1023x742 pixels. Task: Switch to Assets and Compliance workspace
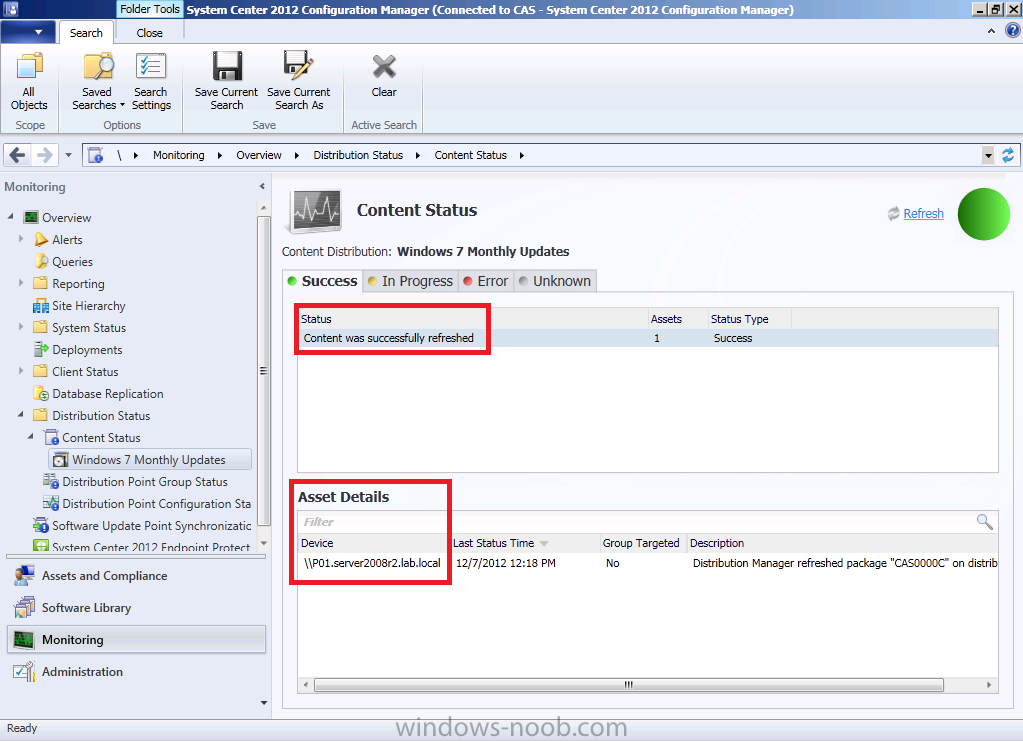click(x=136, y=576)
